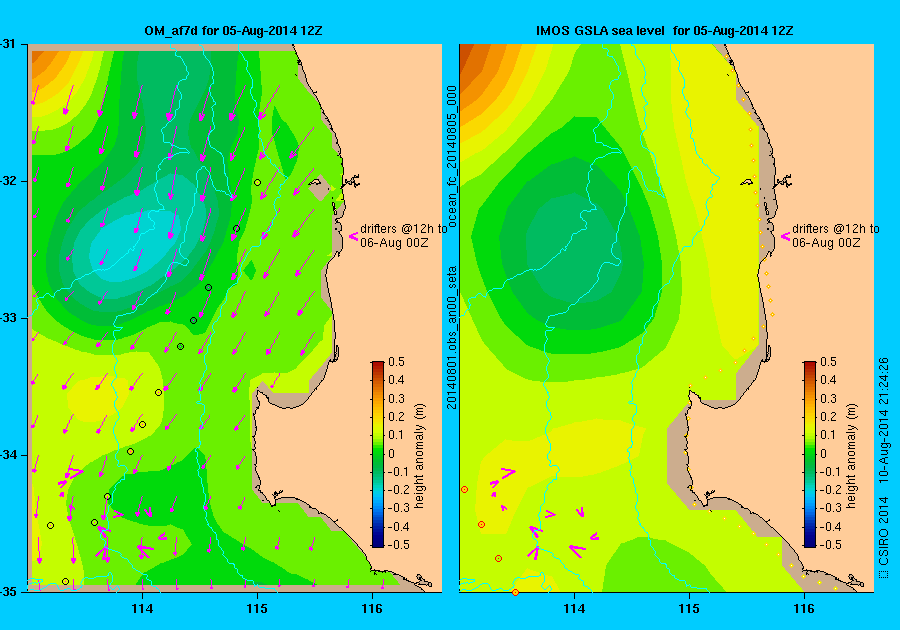Image resolution: width=900 pixels, height=630 pixels.
Task: Click the latitude label -33
Action: [x=7, y=318]
